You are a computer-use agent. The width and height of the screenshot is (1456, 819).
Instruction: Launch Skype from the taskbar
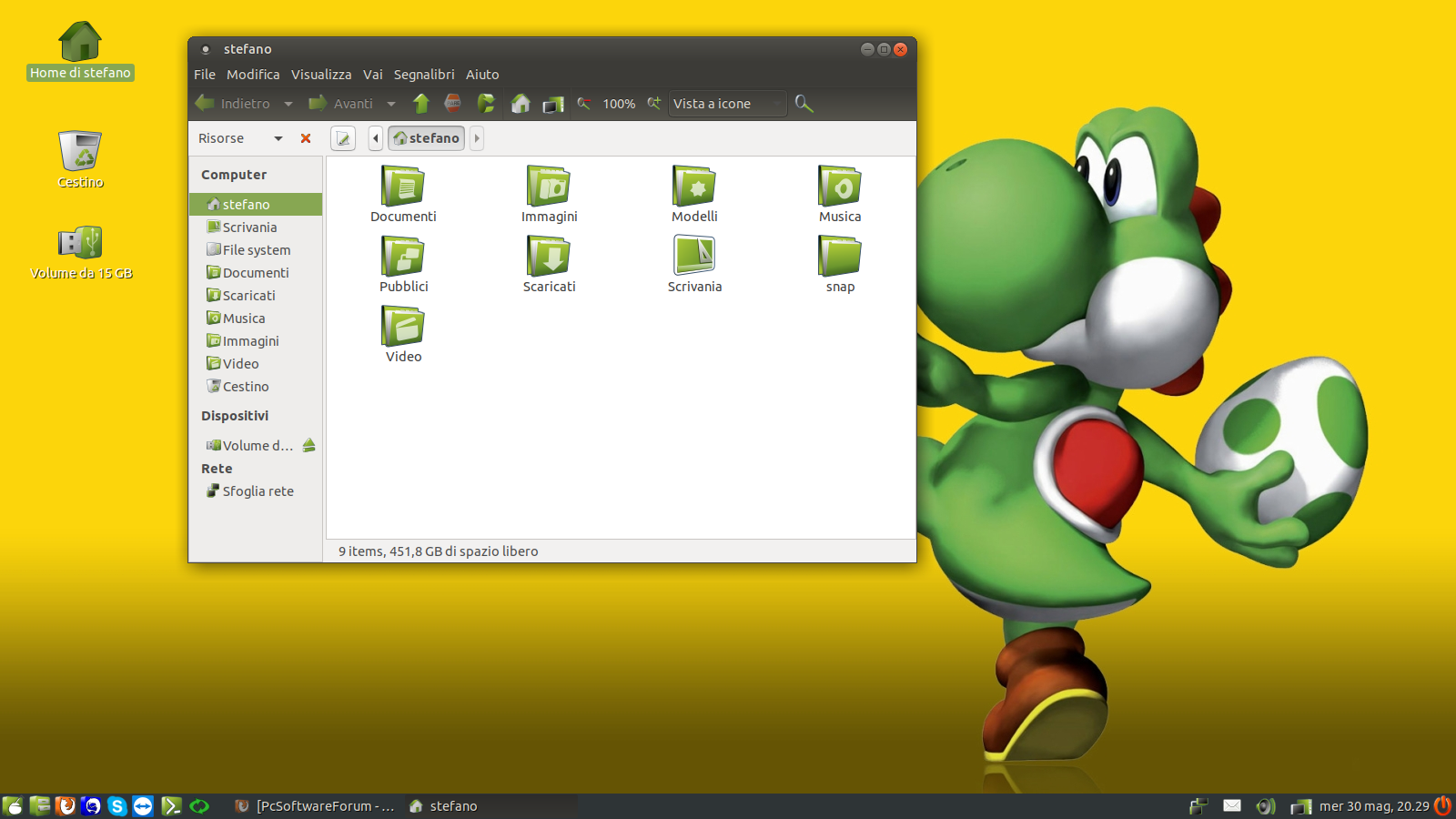tap(116, 806)
